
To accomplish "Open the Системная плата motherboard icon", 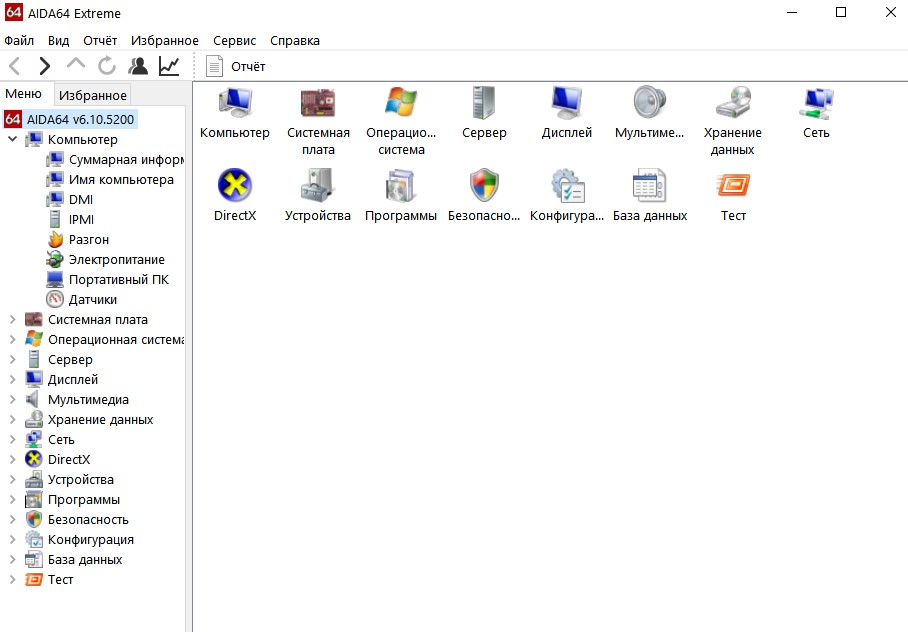I will tap(318, 103).
